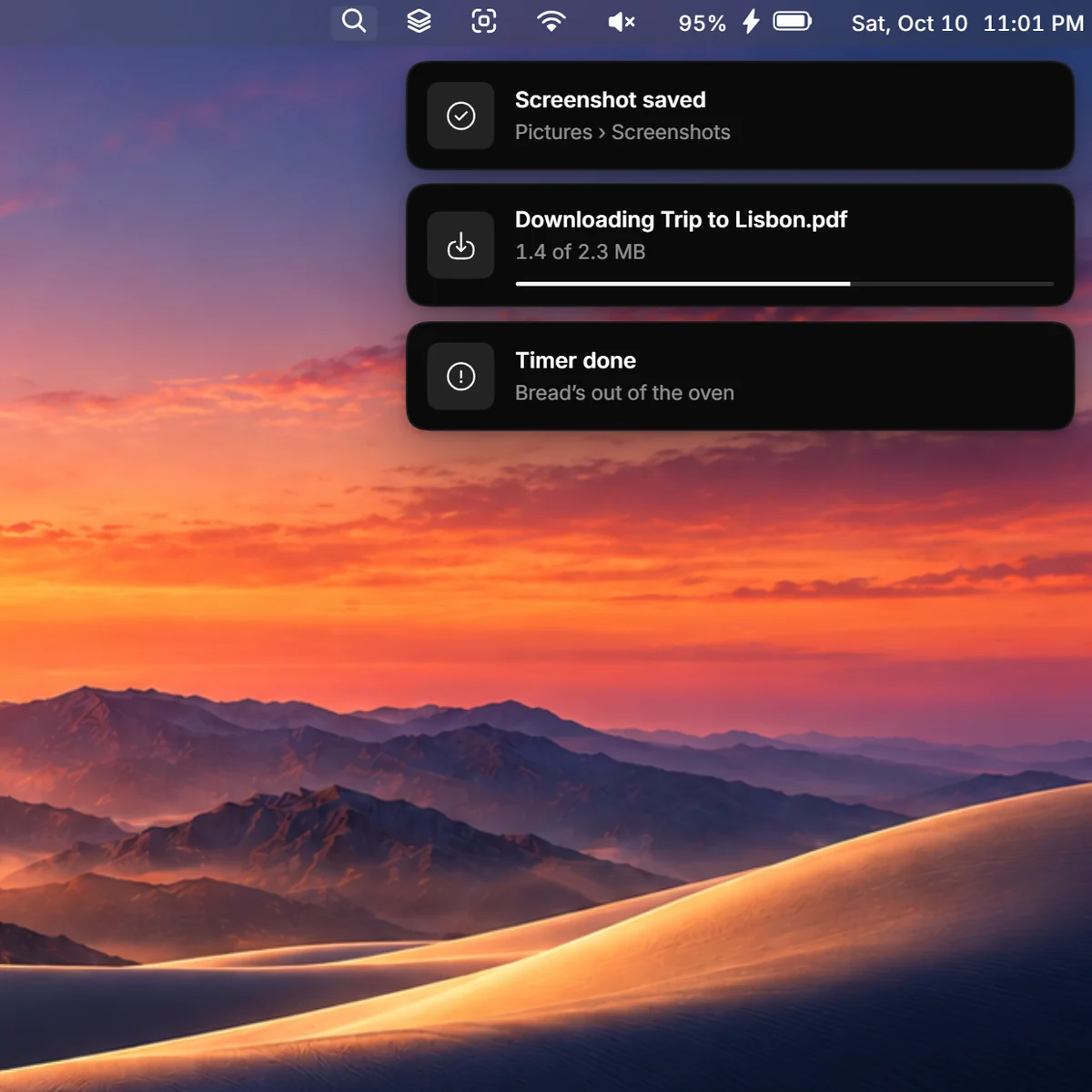Screen dimensions: 1092x1092
Task: Open the screen capture menu bar icon
Action: 484,21
